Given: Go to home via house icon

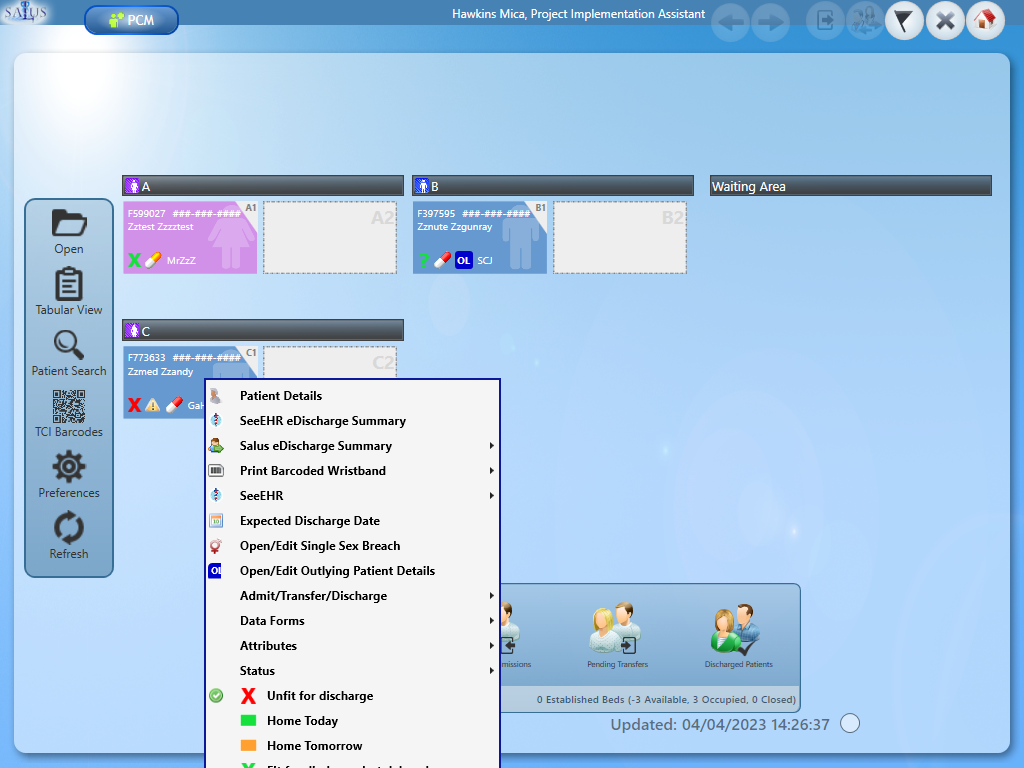Looking at the screenshot, I should point(985,21).
